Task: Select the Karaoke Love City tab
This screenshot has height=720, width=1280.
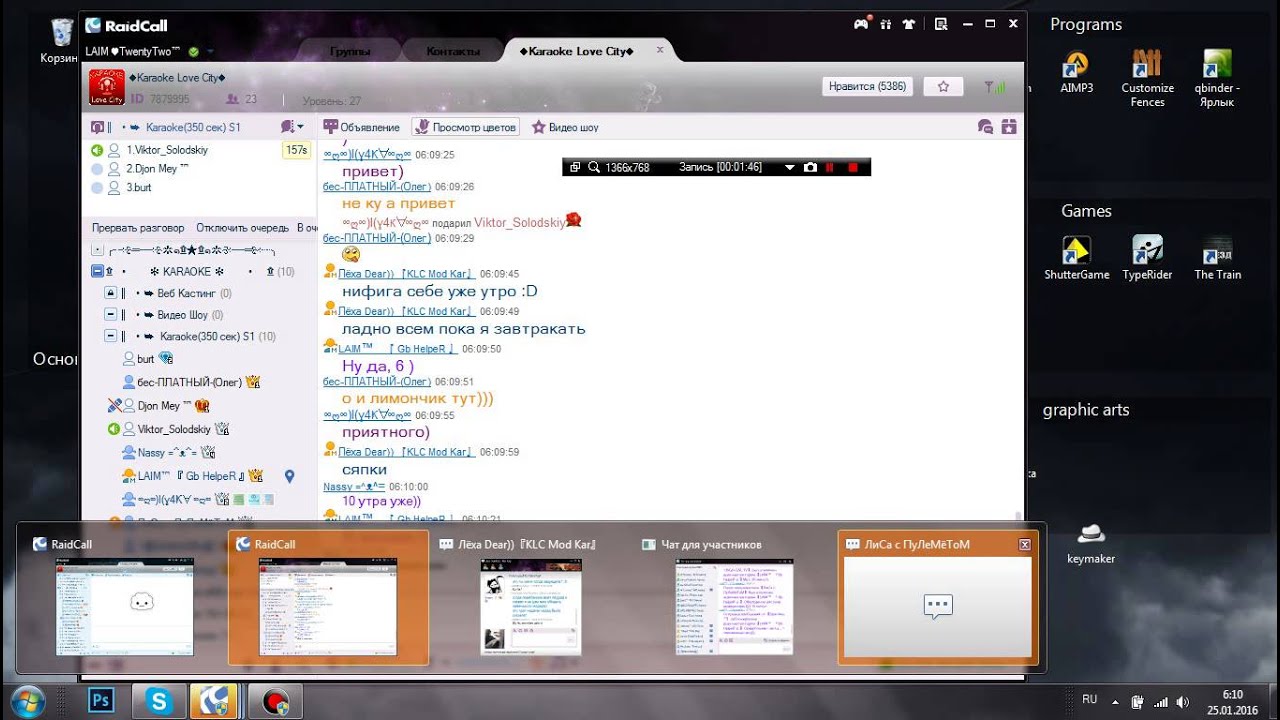Action: 576,51
